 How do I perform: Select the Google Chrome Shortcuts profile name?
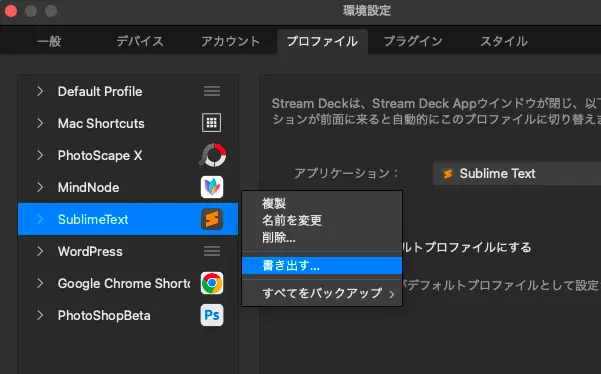click(124, 284)
